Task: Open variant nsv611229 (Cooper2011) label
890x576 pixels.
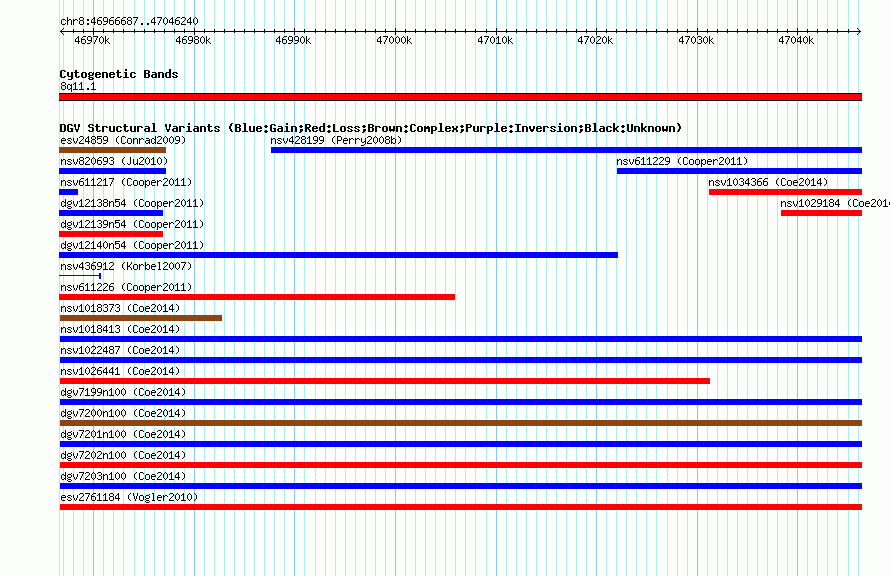Action: pyautogui.click(x=682, y=161)
